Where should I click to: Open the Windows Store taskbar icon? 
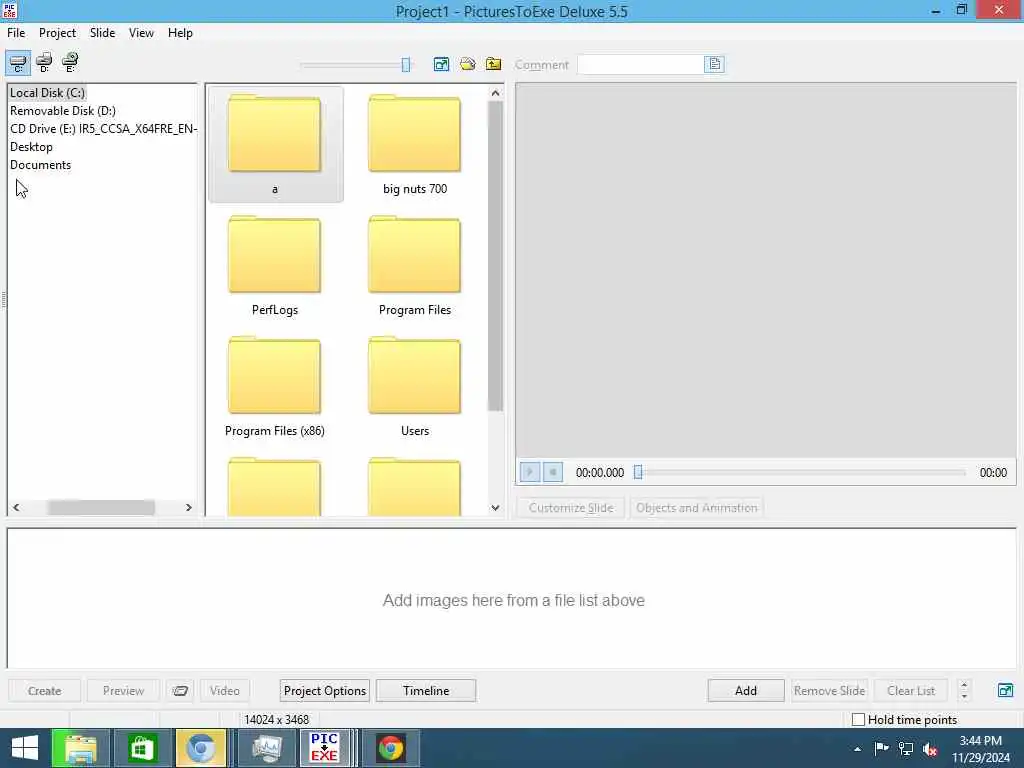142,748
